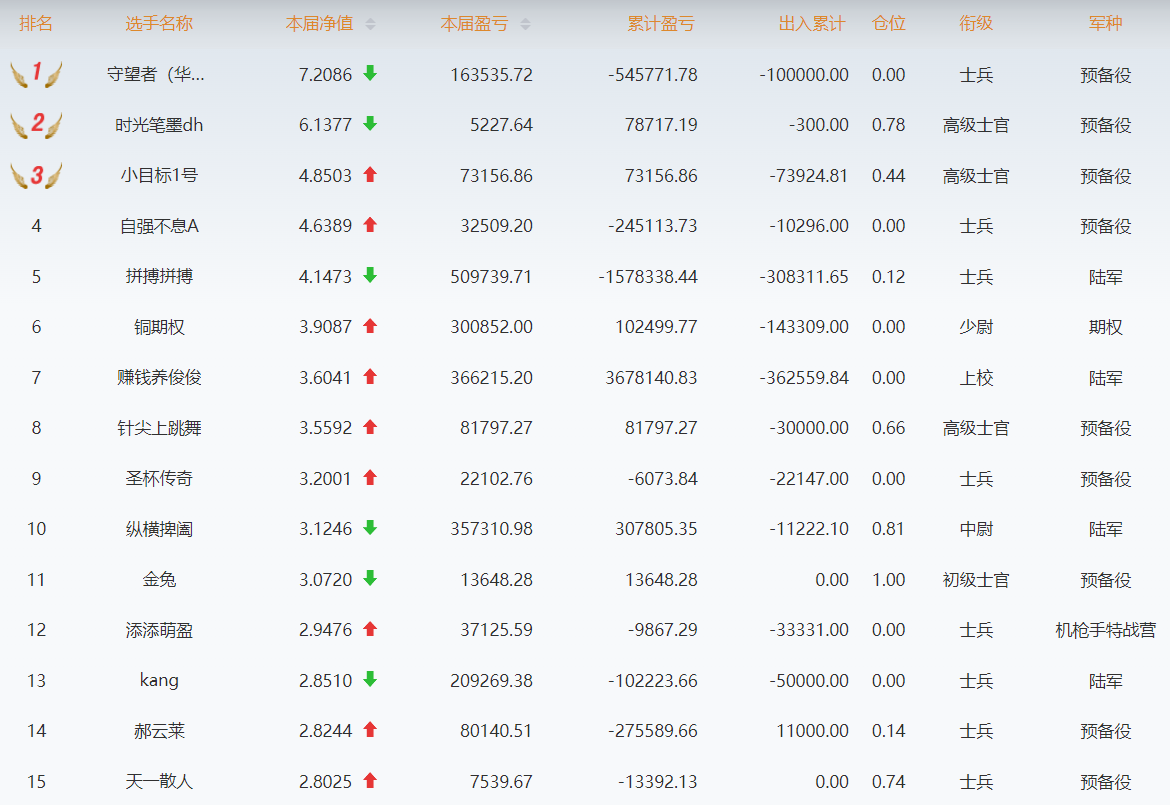Select the 本届盈亏 value 163535.72
This screenshot has height=805, width=1170.
coord(492,75)
